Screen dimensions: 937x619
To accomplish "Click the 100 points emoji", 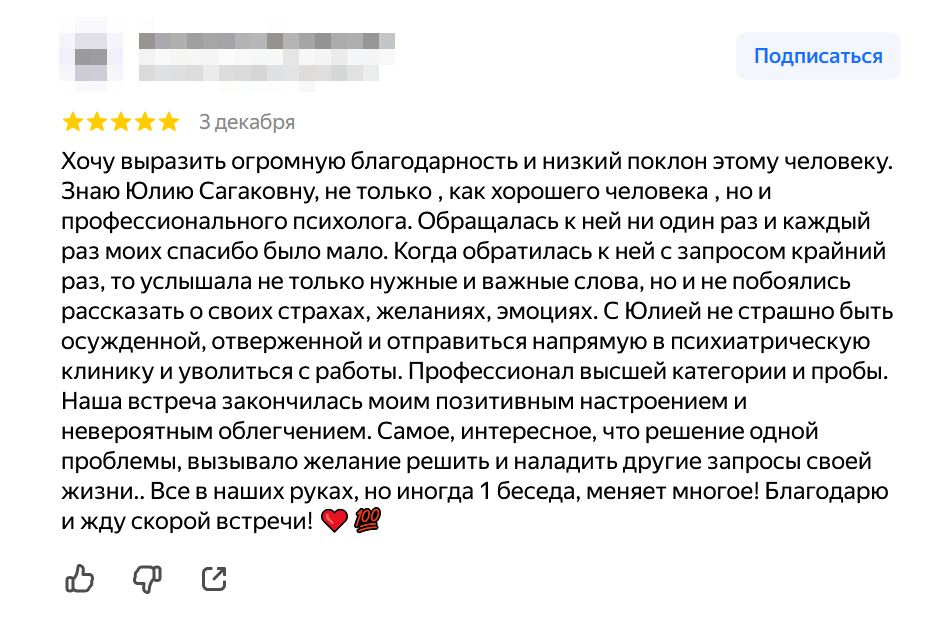I will 368,521.
